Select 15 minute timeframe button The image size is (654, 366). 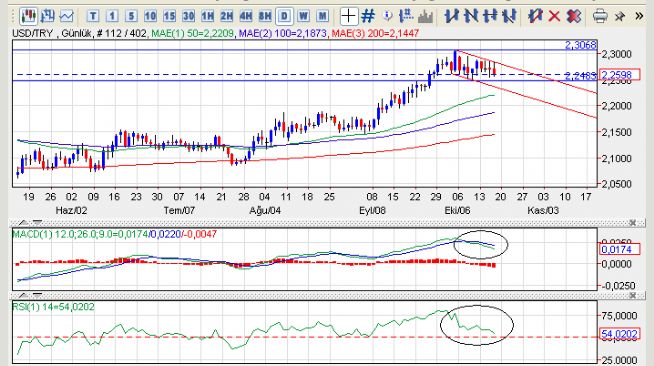click(169, 16)
